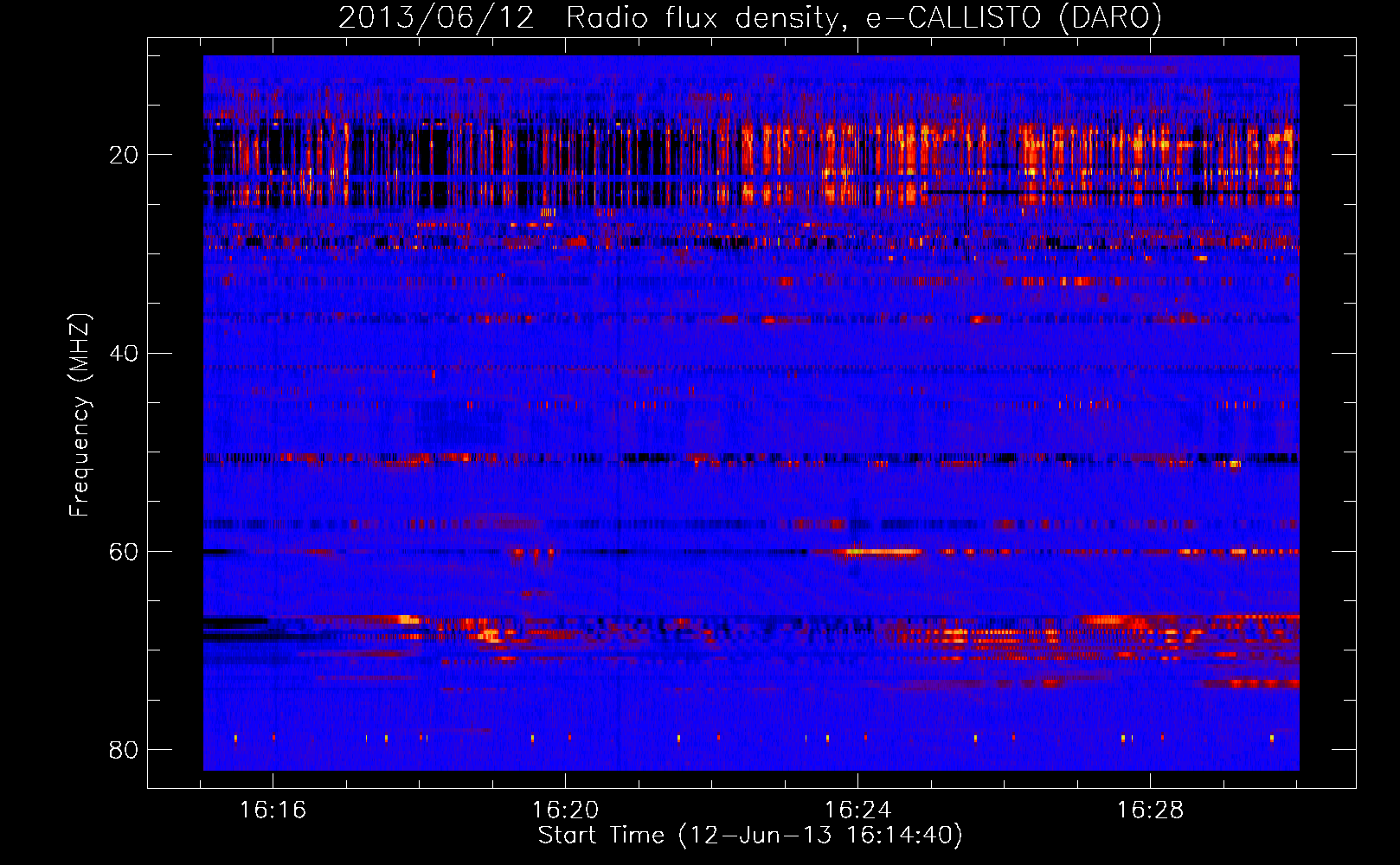The image size is (1400, 865).
Task: Click the 16:20 time tick label
Action: pos(565,811)
